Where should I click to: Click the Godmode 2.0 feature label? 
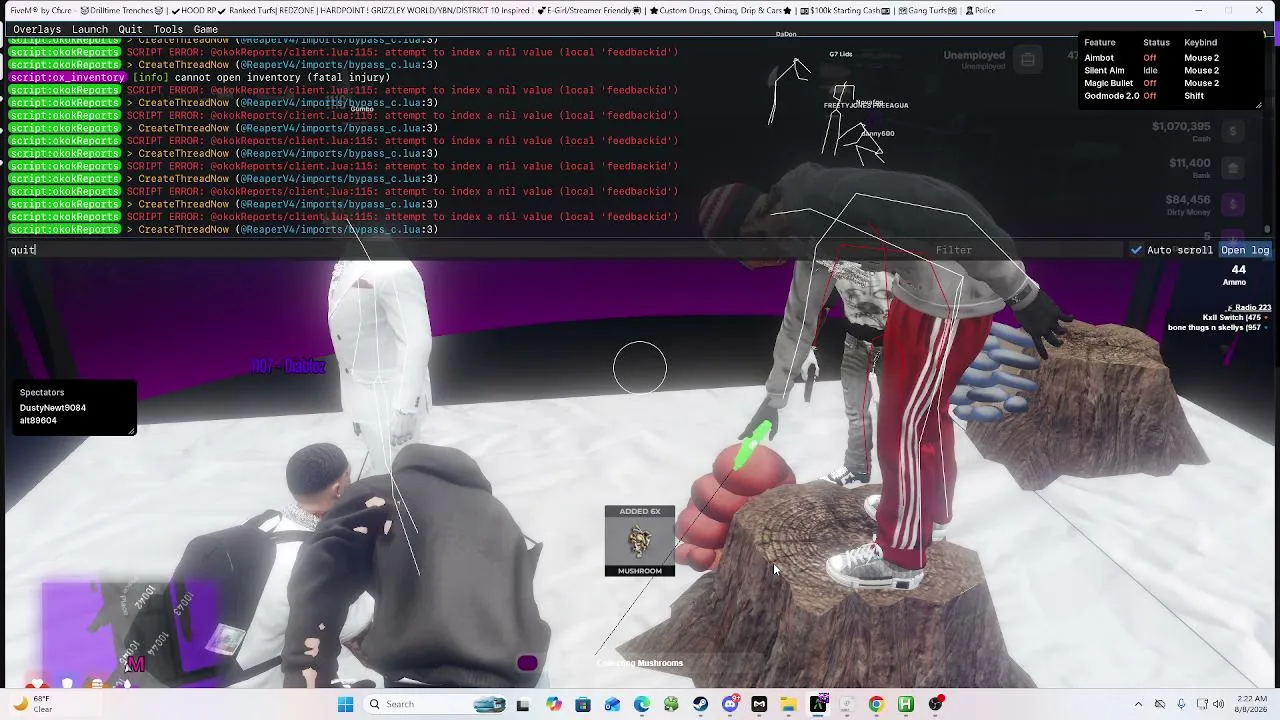click(x=1111, y=96)
